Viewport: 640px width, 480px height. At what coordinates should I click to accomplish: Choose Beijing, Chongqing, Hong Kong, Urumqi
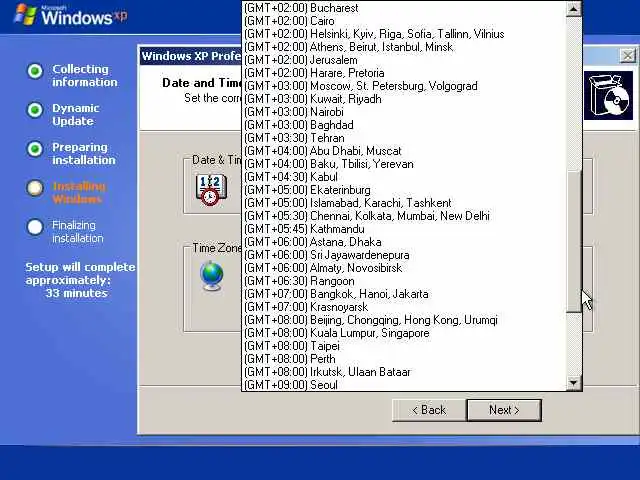click(x=404, y=320)
